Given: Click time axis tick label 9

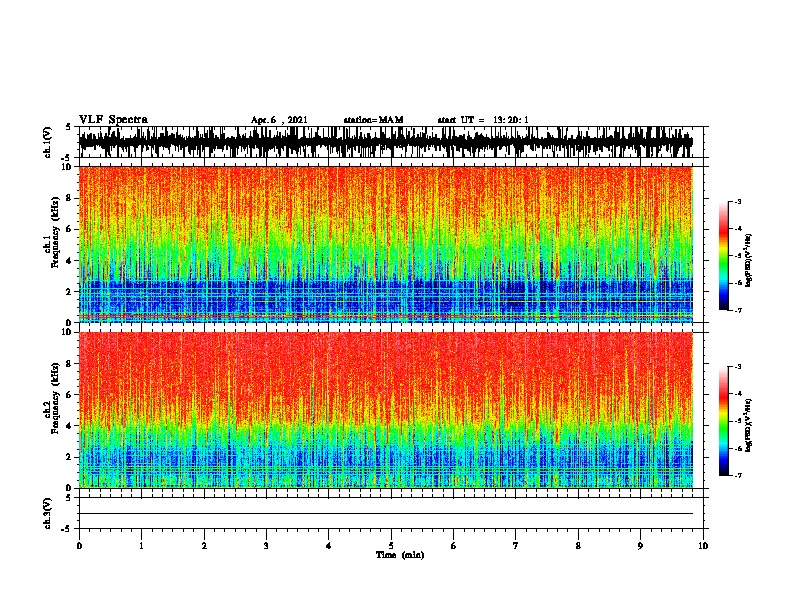Looking at the screenshot, I should tap(640, 546).
